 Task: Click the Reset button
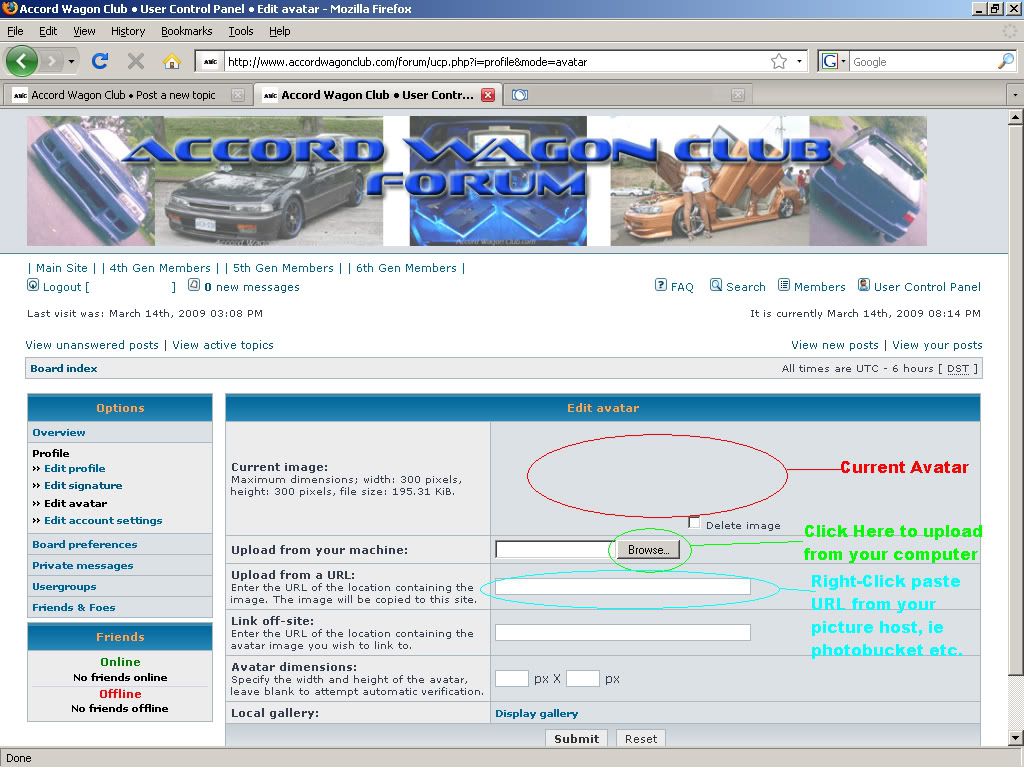click(x=641, y=739)
